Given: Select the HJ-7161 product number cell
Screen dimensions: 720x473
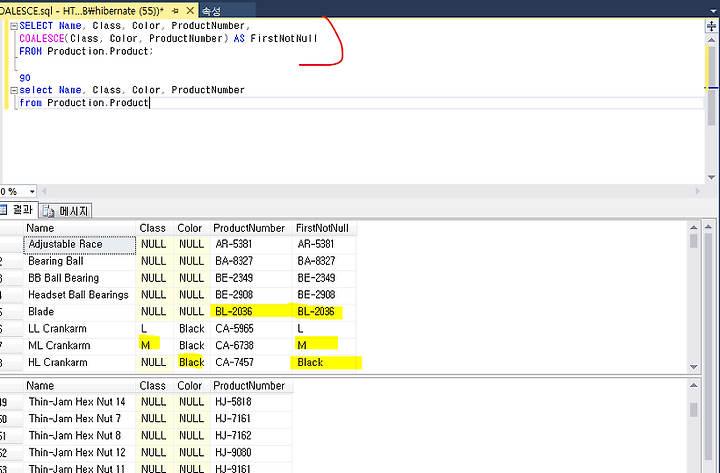Looking at the screenshot, I should pos(252,419).
